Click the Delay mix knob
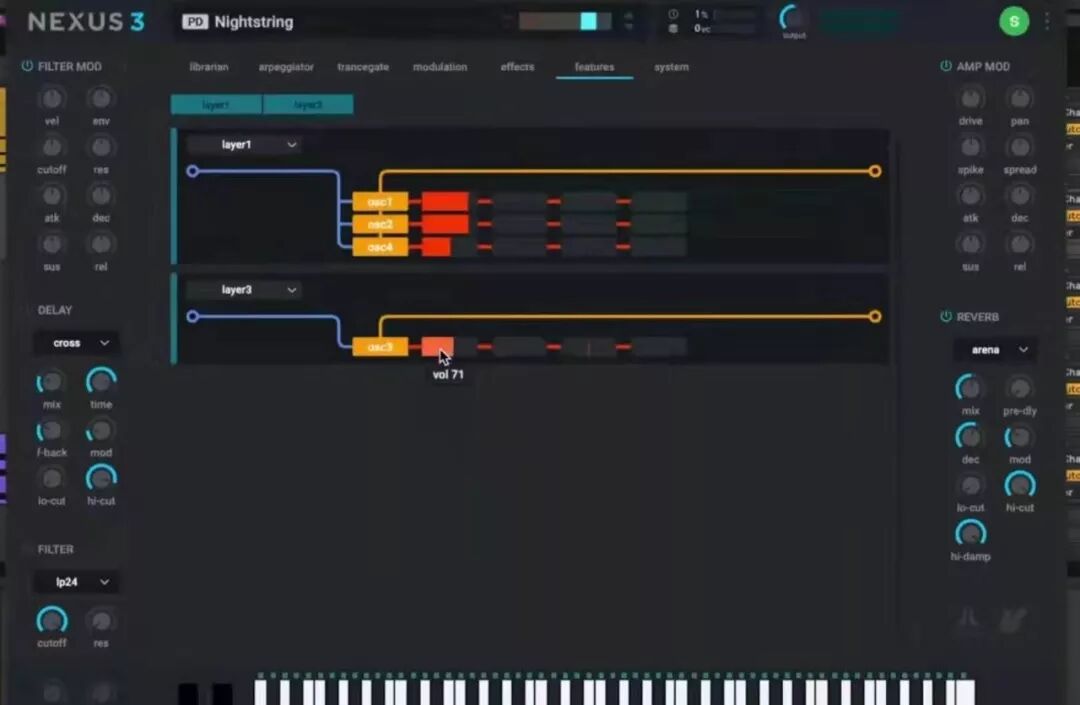Screen dimensions: 1080x705 click(52, 382)
